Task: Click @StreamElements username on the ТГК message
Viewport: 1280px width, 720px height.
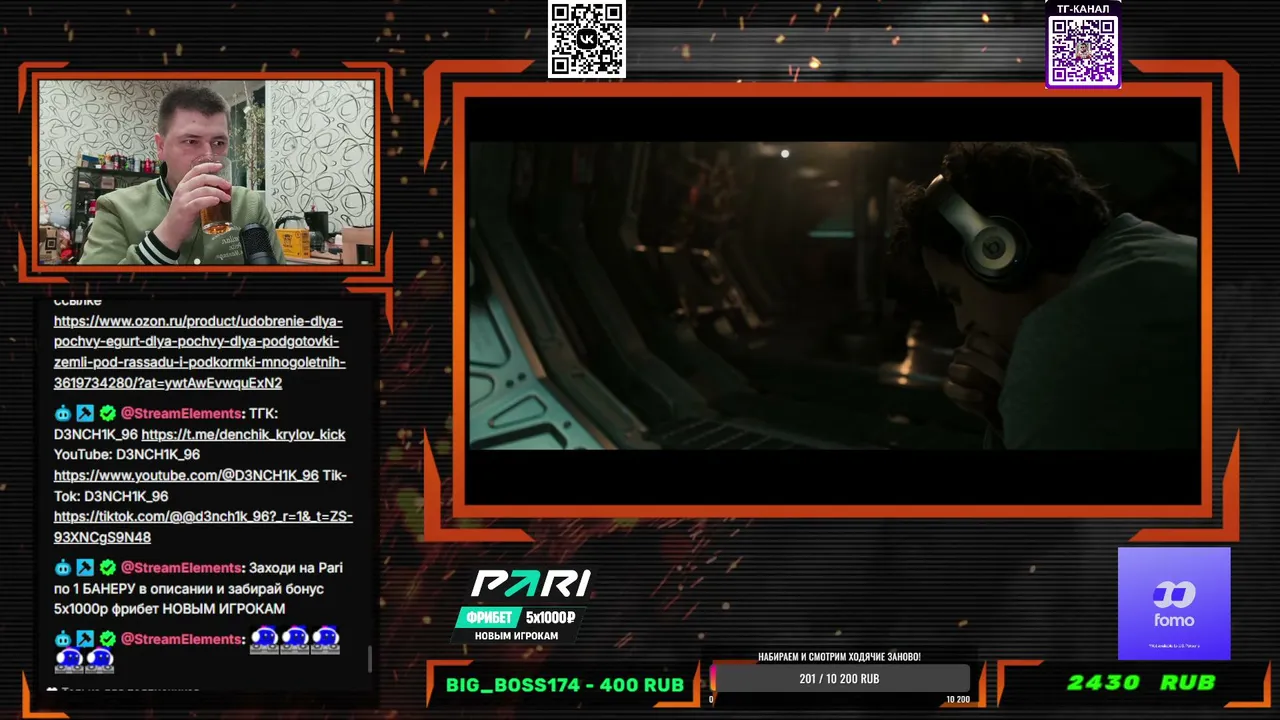Action: coord(181,413)
